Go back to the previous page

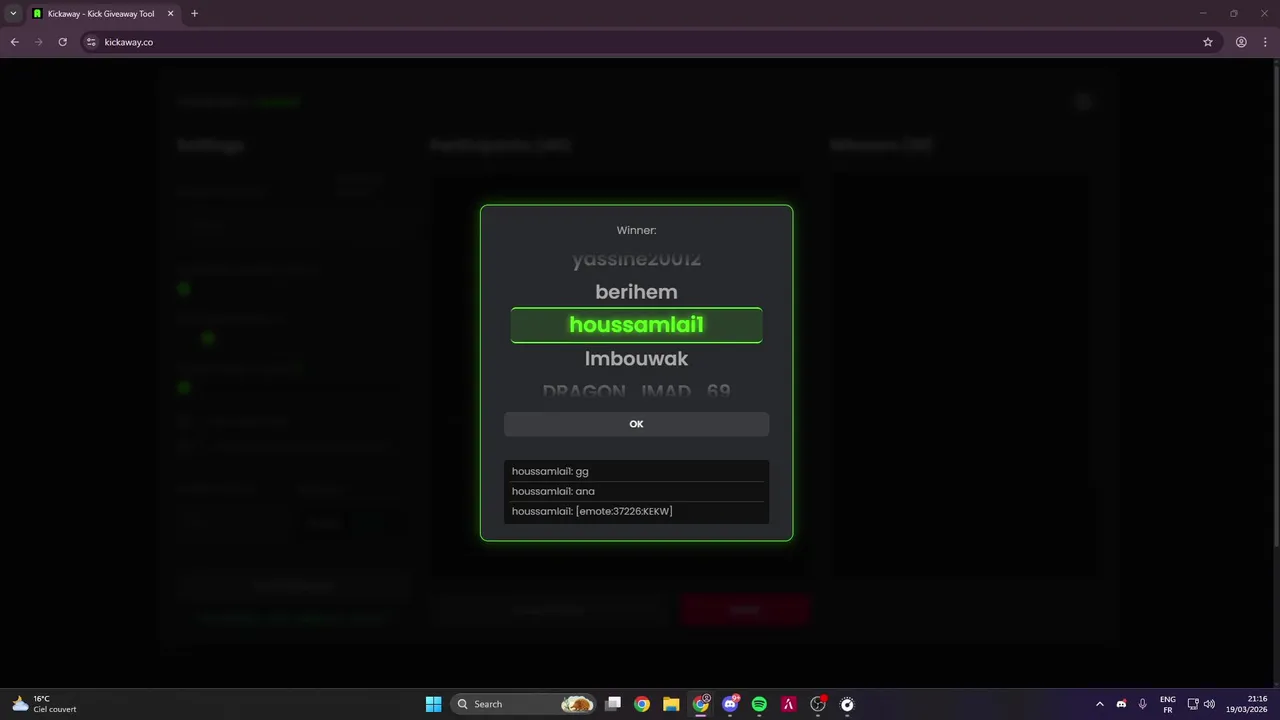tap(14, 42)
